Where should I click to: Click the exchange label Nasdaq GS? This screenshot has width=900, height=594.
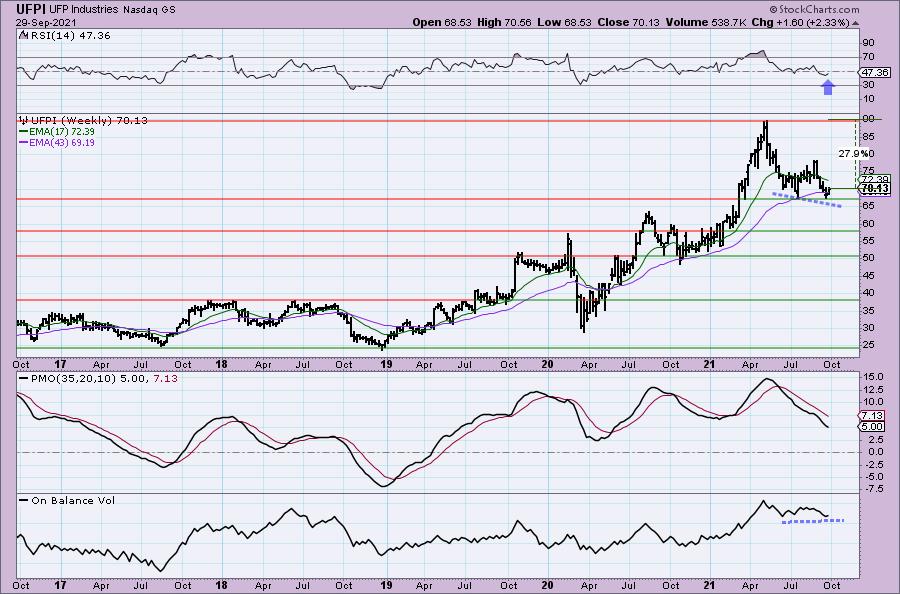pos(149,10)
